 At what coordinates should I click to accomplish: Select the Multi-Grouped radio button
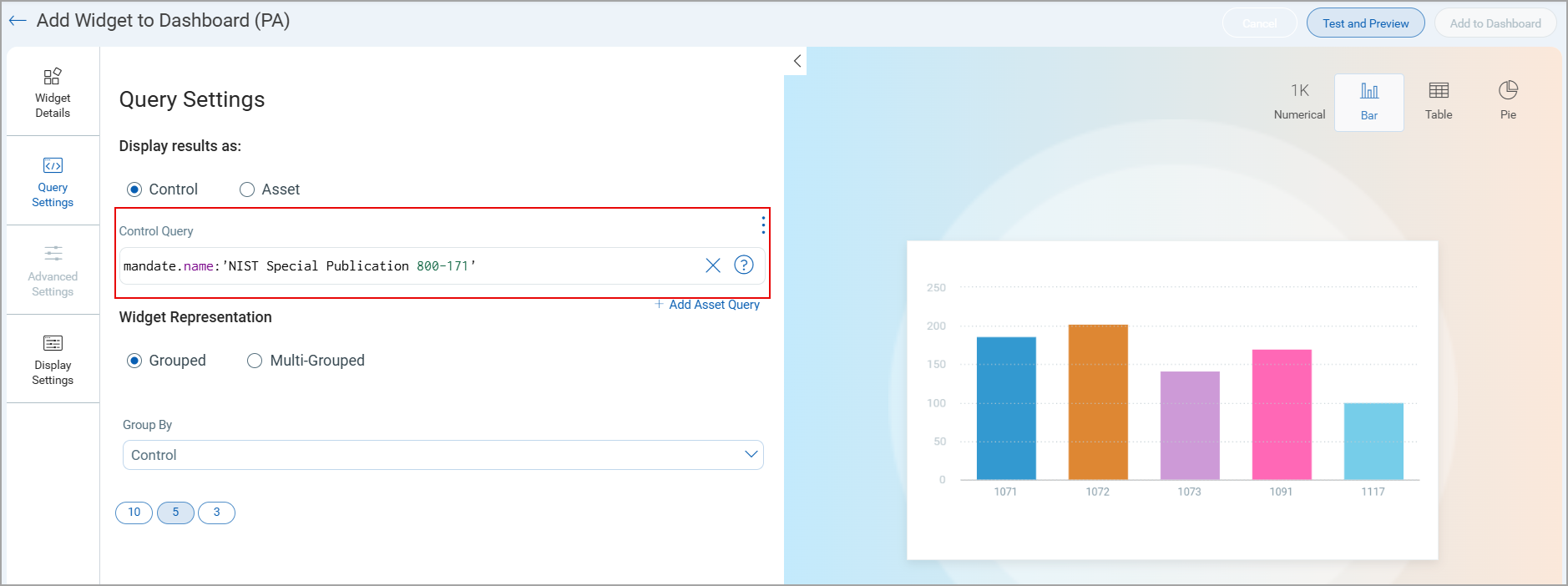(x=255, y=361)
